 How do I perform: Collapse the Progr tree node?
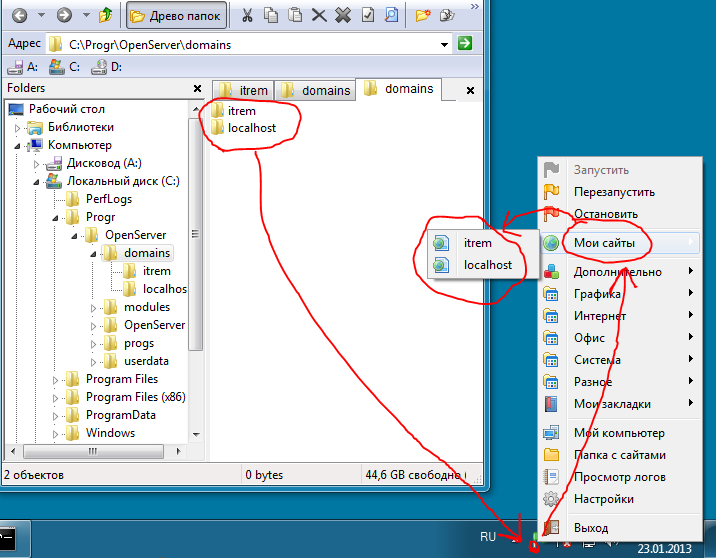click(55, 218)
